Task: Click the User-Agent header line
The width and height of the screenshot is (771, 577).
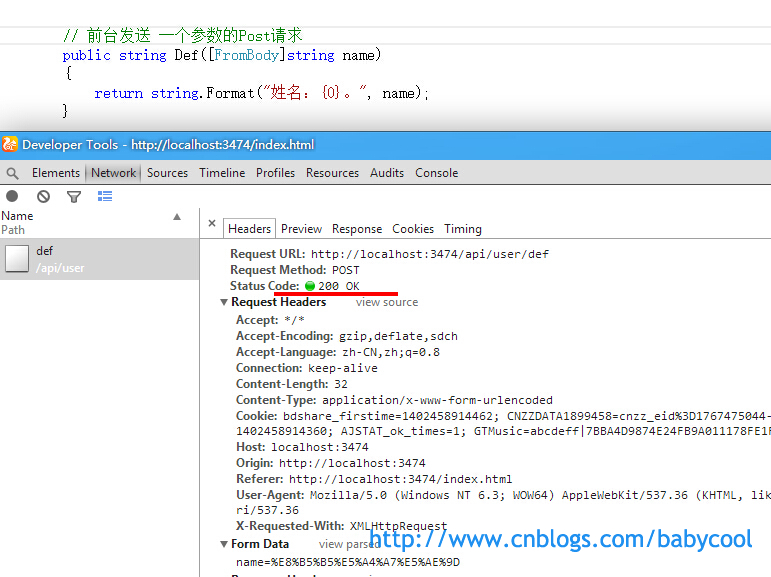Action: click(504, 502)
